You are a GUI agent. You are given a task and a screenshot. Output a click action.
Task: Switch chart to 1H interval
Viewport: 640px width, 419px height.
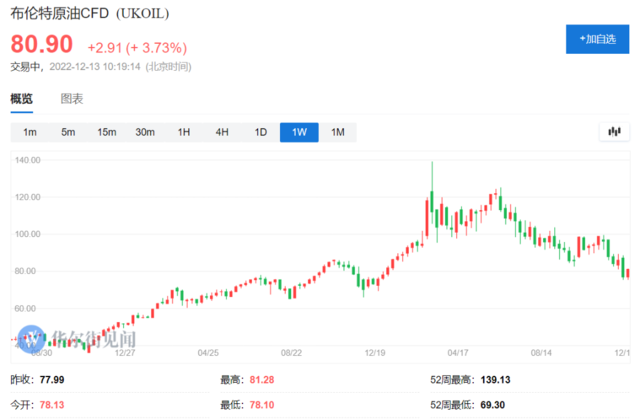tap(184, 133)
